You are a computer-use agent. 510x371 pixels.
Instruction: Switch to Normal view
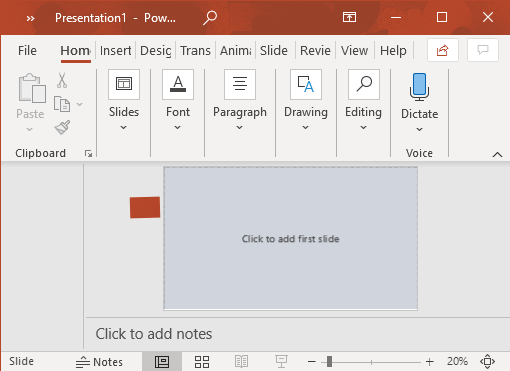point(162,362)
